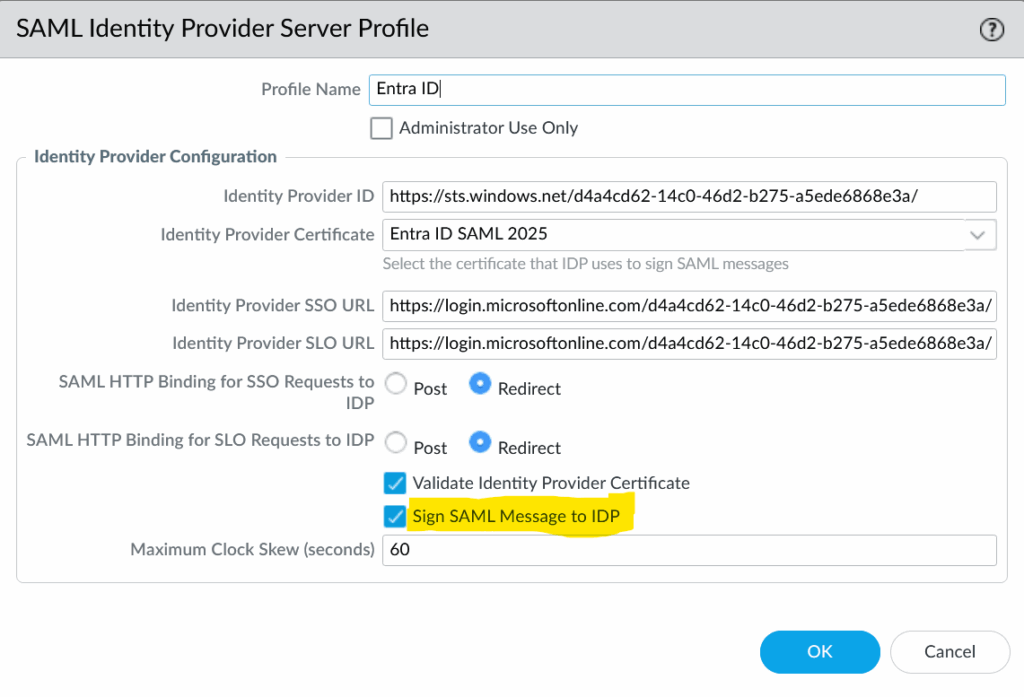Choose Redirect for SLO Requests binding
This screenshot has height=697, width=1024.
click(480, 445)
